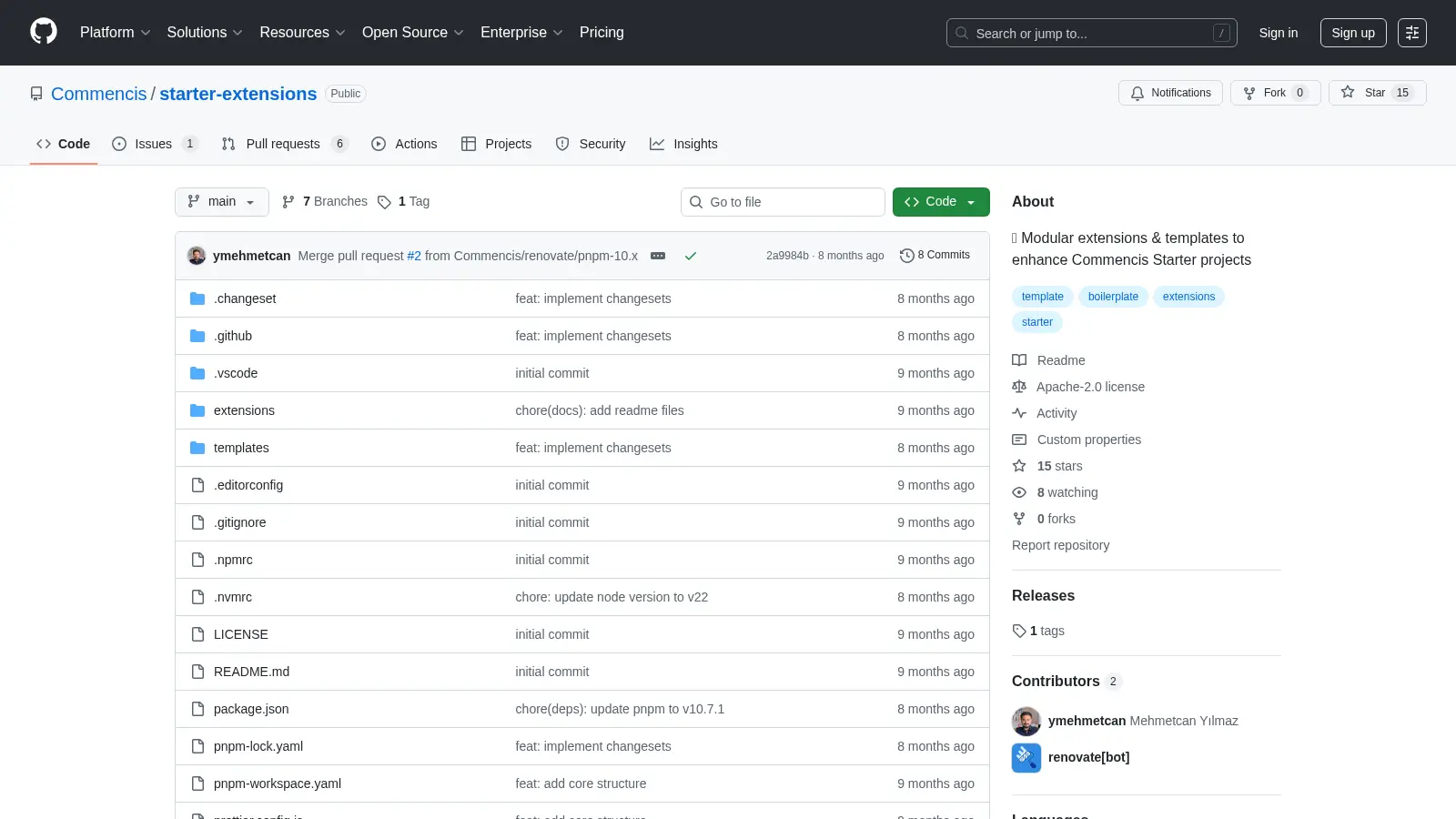Image resolution: width=1456 pixels, height=819 pixels.
Task: Open the templates folder icon
Action: 197,448
